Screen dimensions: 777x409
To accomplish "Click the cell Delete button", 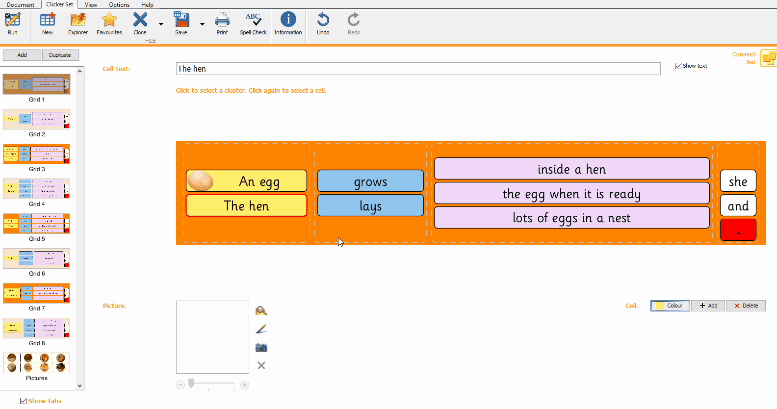I will 746,305.
